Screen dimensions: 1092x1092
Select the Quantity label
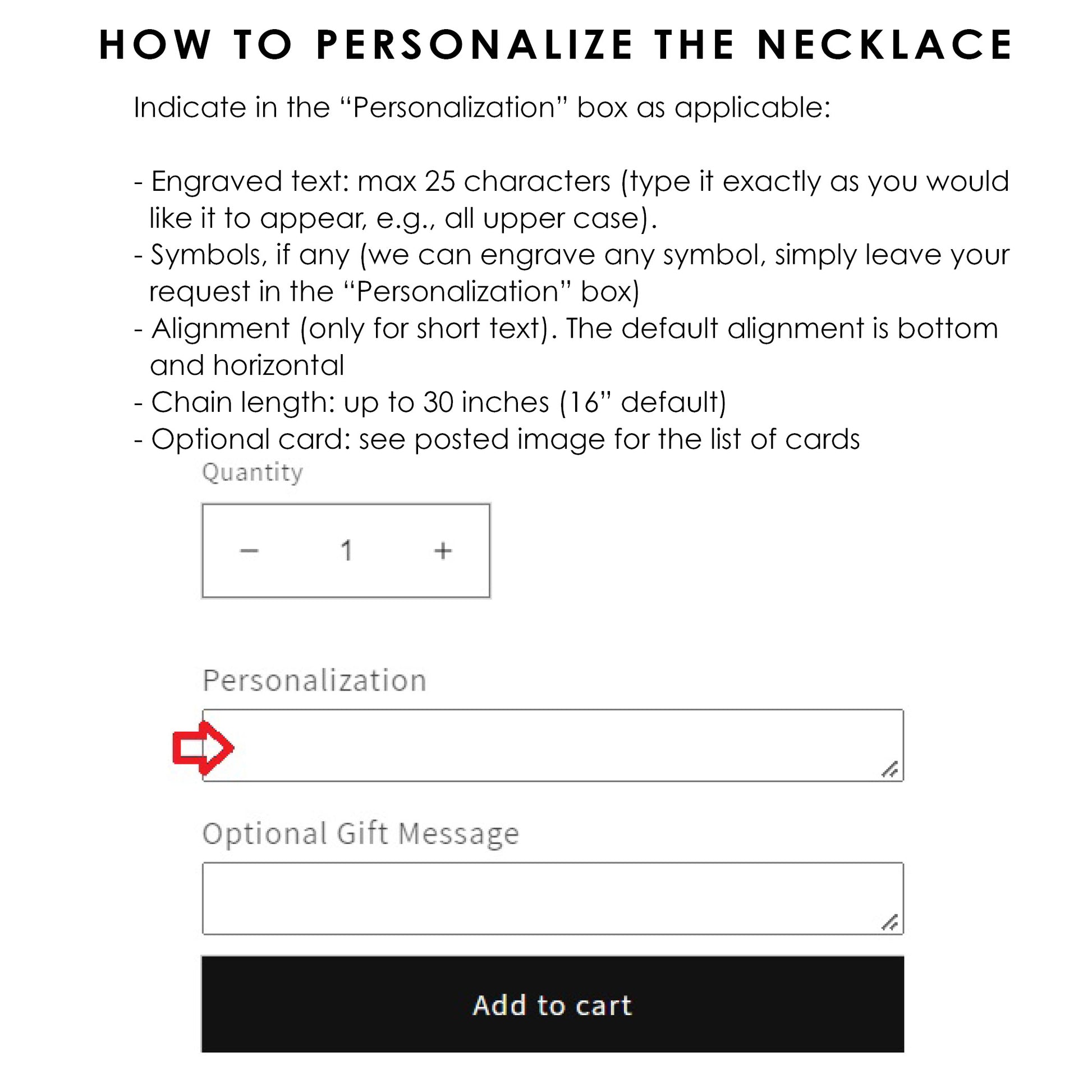(x=253, y=472)
